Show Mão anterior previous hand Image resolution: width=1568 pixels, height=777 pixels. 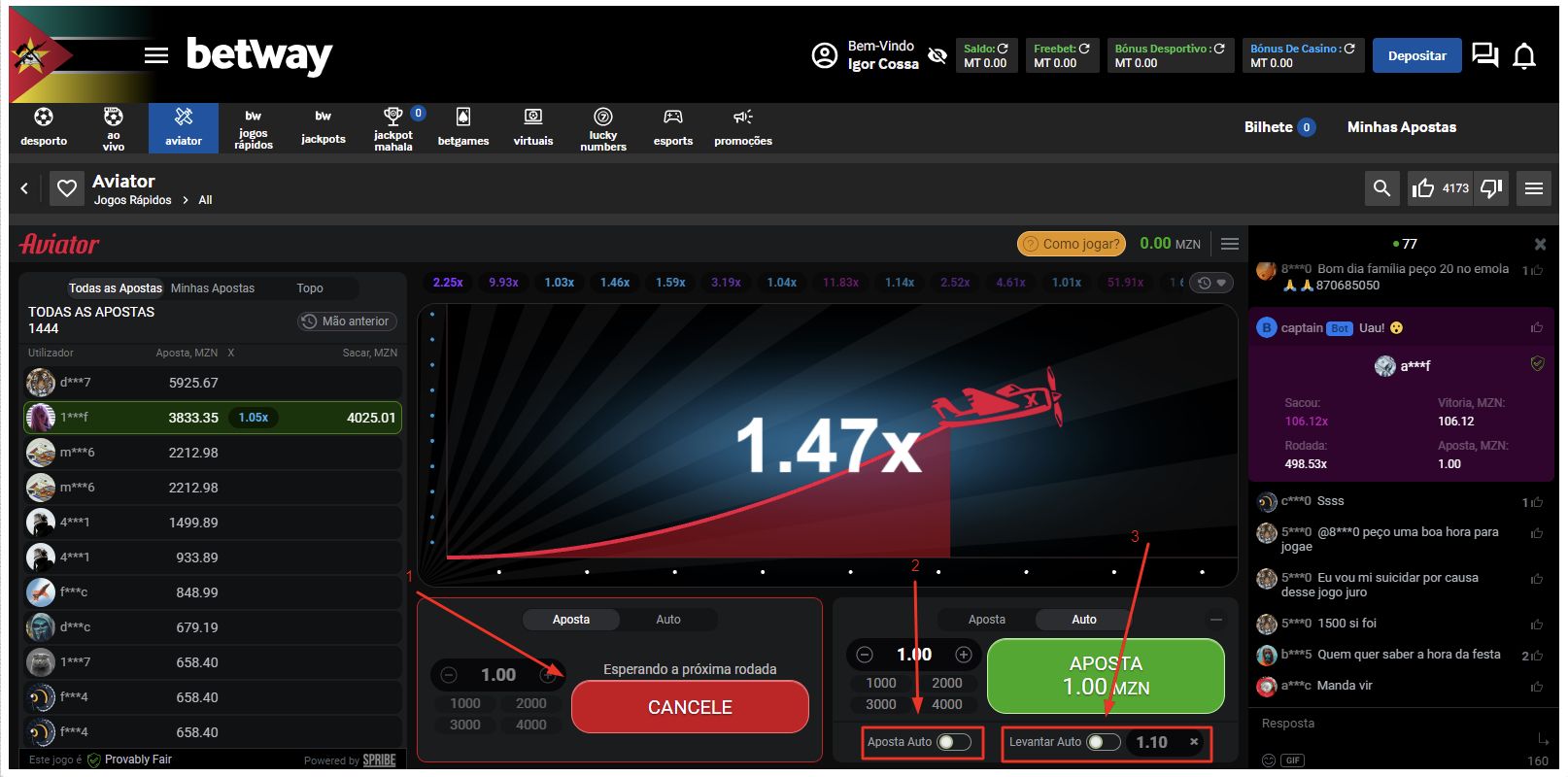coord(345,321)
